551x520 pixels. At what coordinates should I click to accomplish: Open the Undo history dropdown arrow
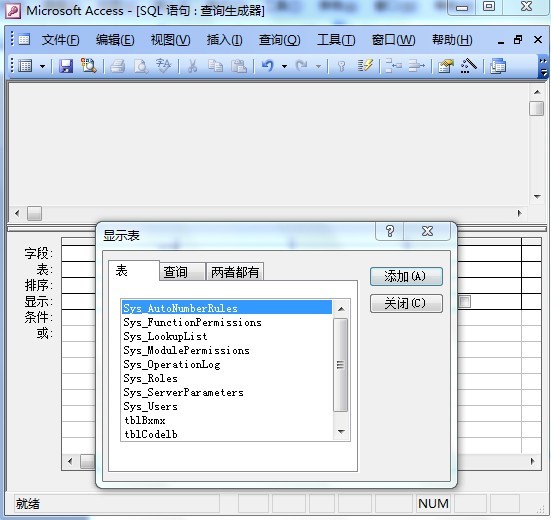284,66
